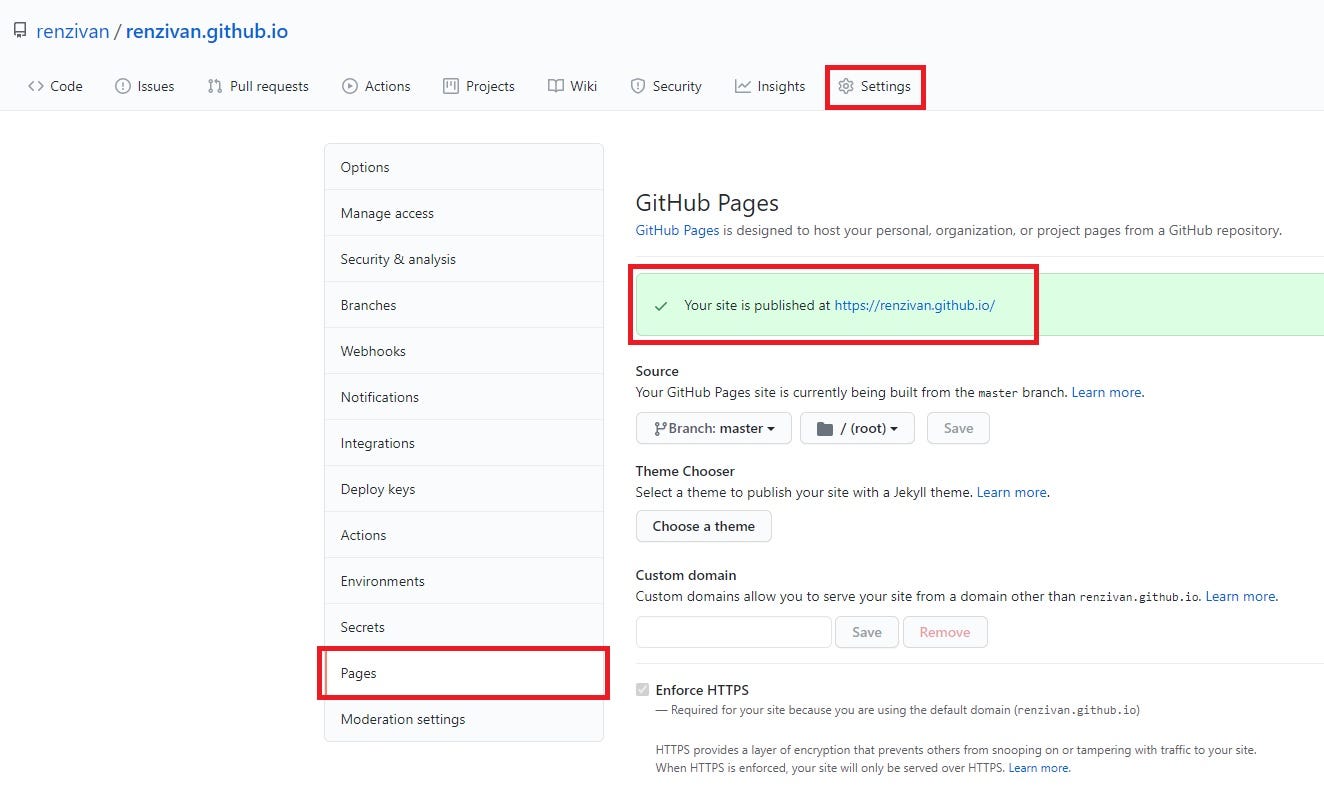The width and height of the screenshot is (1324, 801).
Task: Click the GitHub Pages heading
Action: coord(707,203)
